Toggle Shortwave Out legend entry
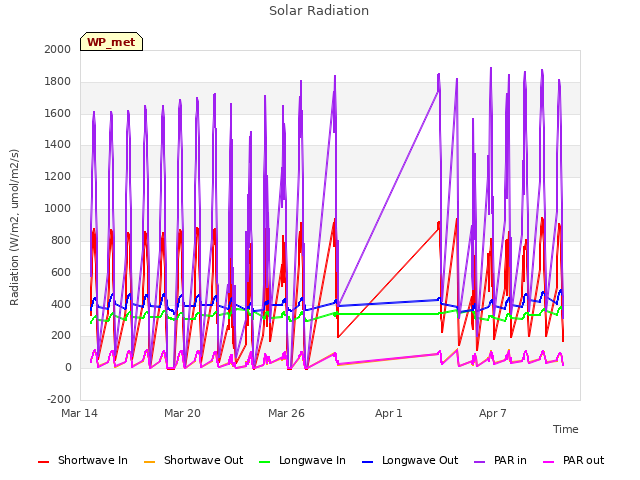Image resolution: width=640 pixels, height=480 pixels. (x=193, y=460)
